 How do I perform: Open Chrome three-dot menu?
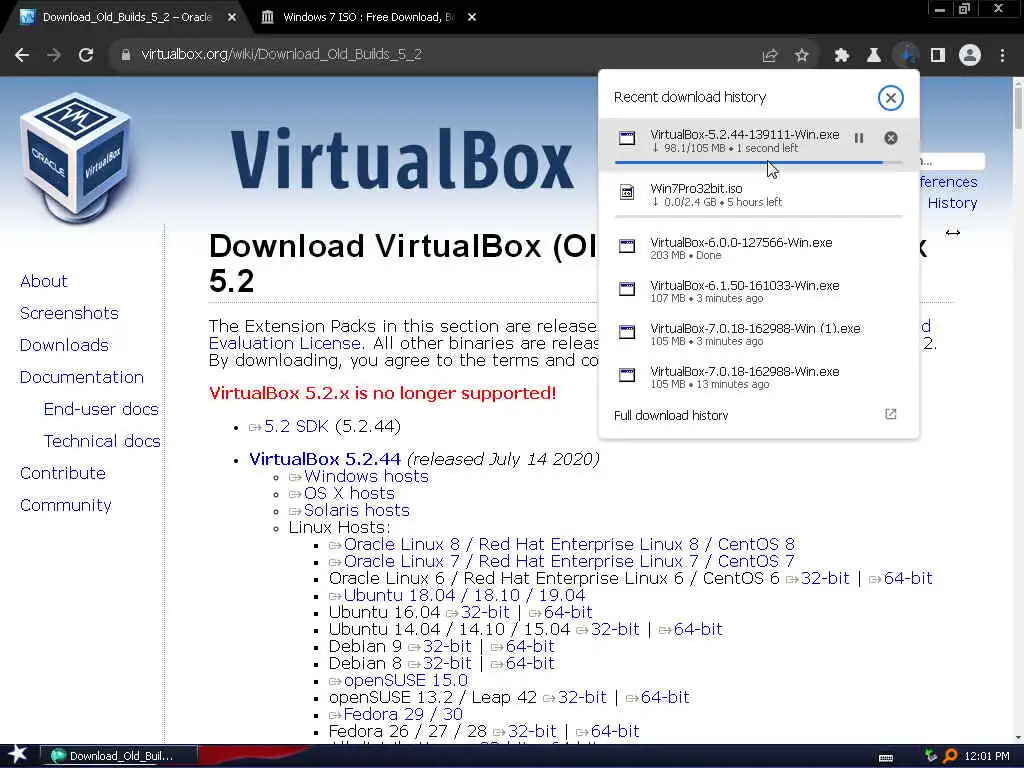pyautogui.click(x=1002, y=56)
